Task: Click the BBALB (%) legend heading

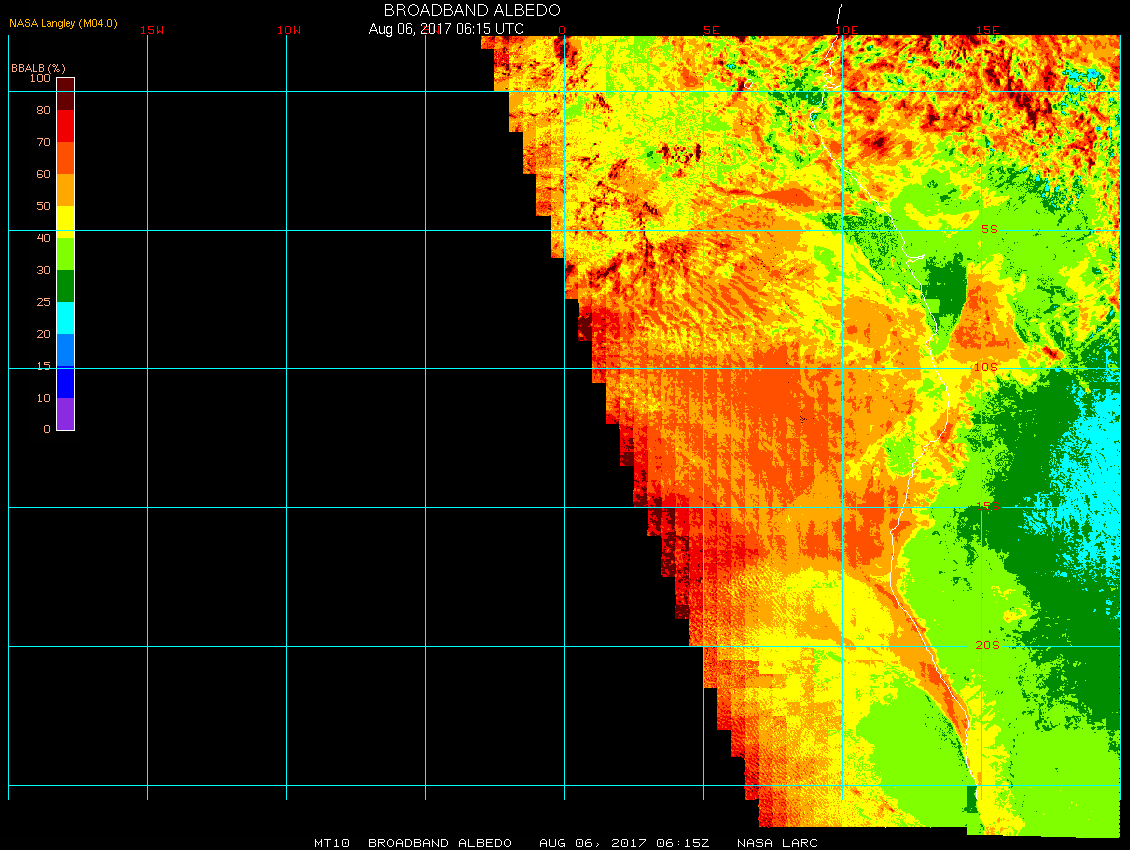Action: pyautogui.click(x=38, y=67)
